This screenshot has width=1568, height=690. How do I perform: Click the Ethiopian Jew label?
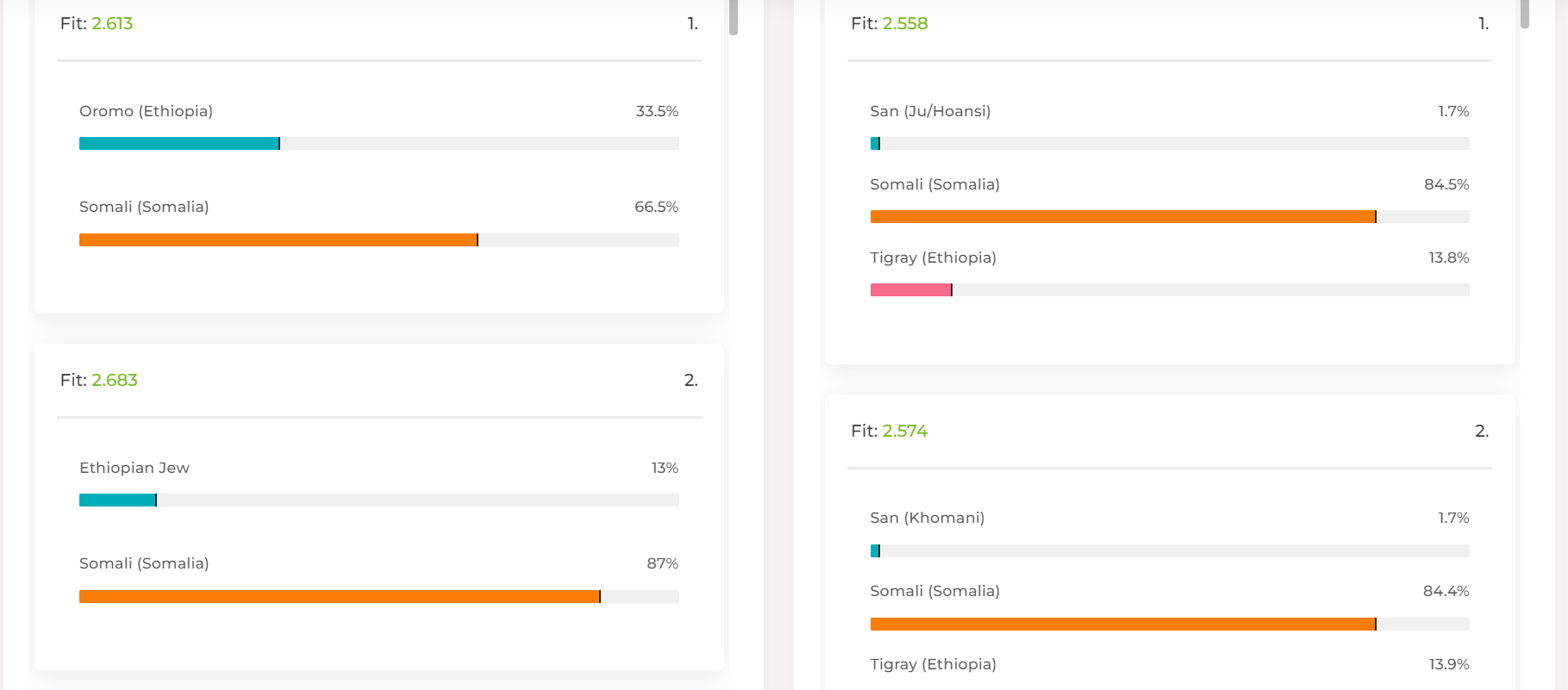pos(134,468)
